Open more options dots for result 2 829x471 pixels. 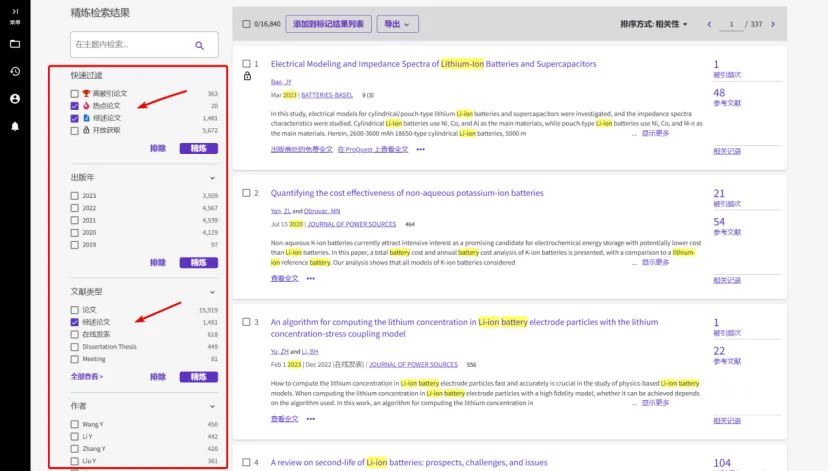(x=310, y=279)
